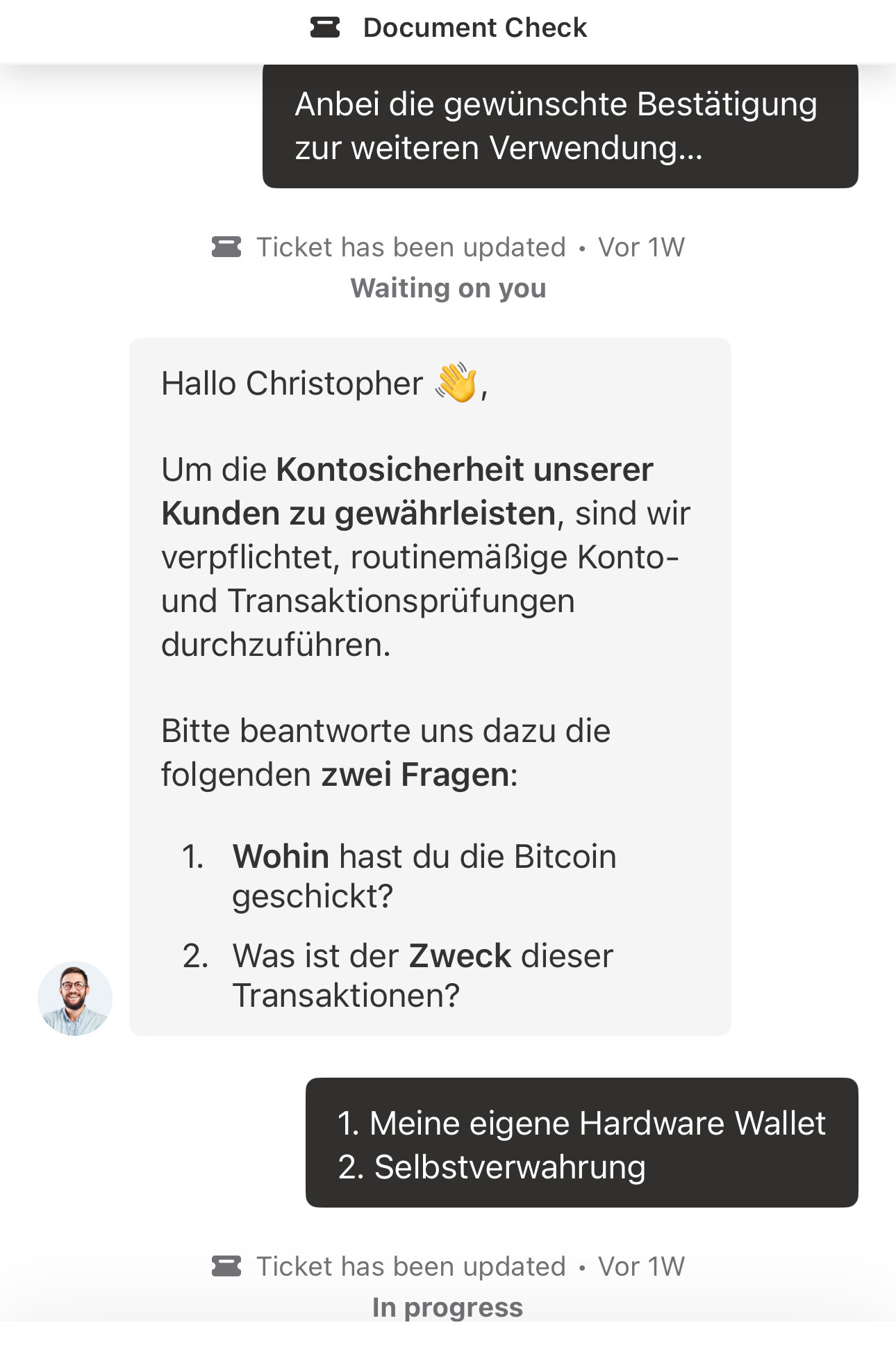896x1366 pixels.
Task: Select the 'Anbei die gewünschte Bestätigung' message bubble
Action: click(560, 126)
